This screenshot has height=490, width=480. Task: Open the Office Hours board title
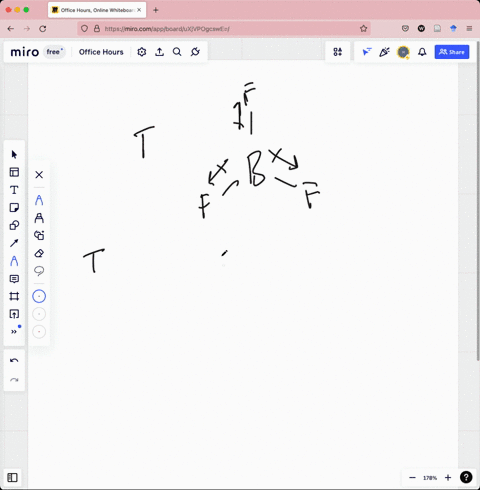coord(101,52)
